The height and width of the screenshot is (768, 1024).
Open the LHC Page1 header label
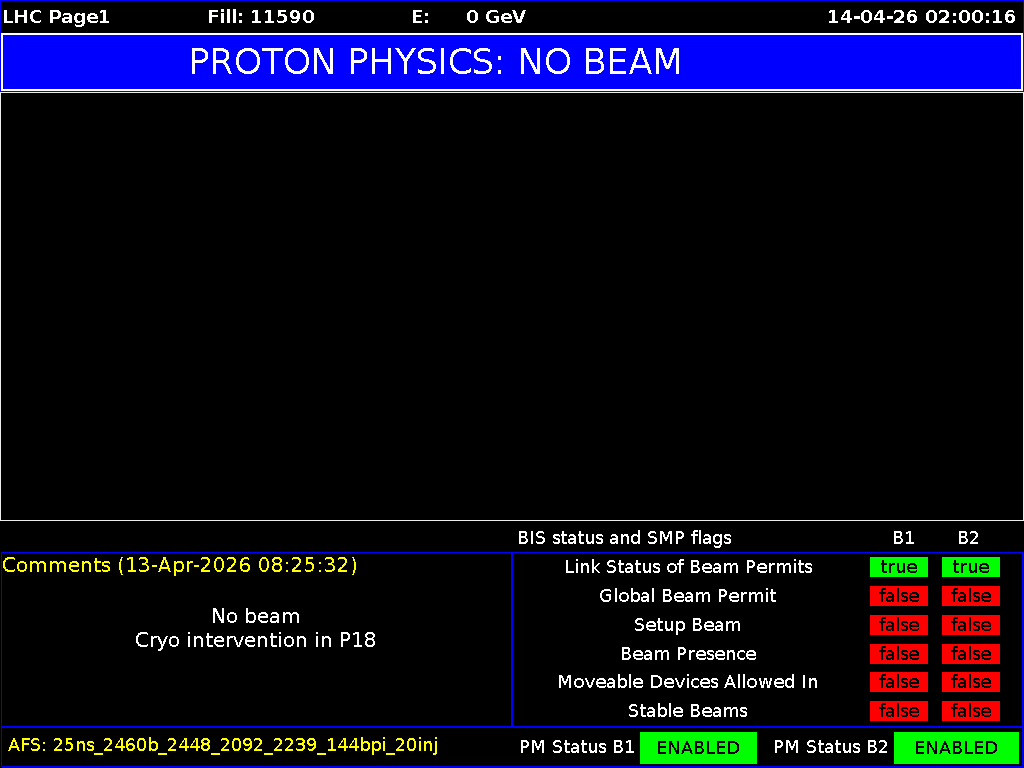[56, 16]
